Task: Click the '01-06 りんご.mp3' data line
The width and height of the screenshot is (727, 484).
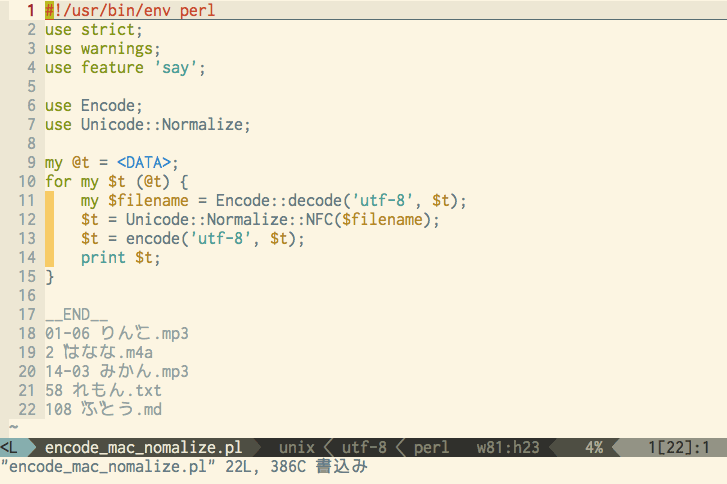Action: pyautogui.click(x=117, y=334)
